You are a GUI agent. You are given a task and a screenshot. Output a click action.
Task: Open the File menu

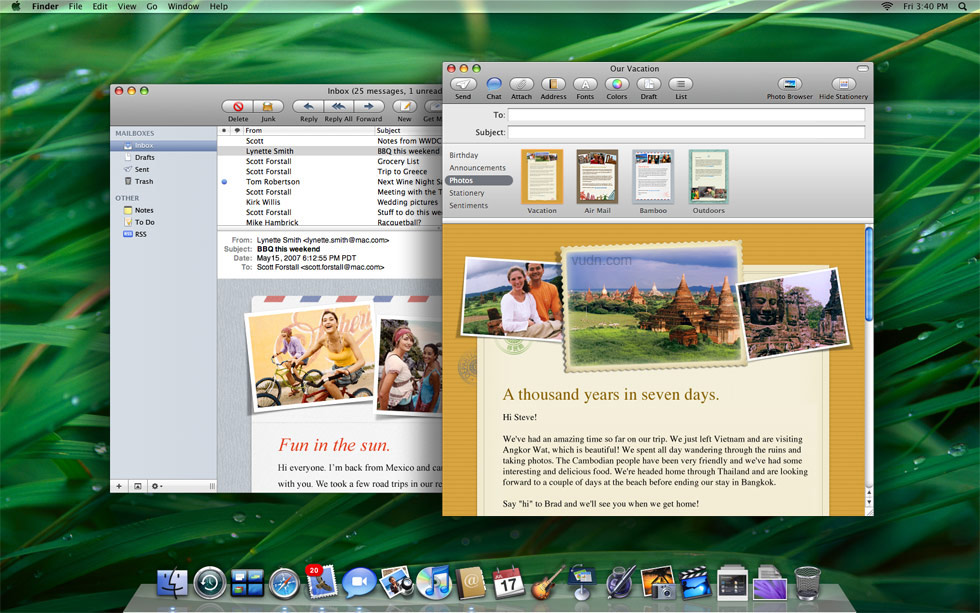[x=75, y=6]
